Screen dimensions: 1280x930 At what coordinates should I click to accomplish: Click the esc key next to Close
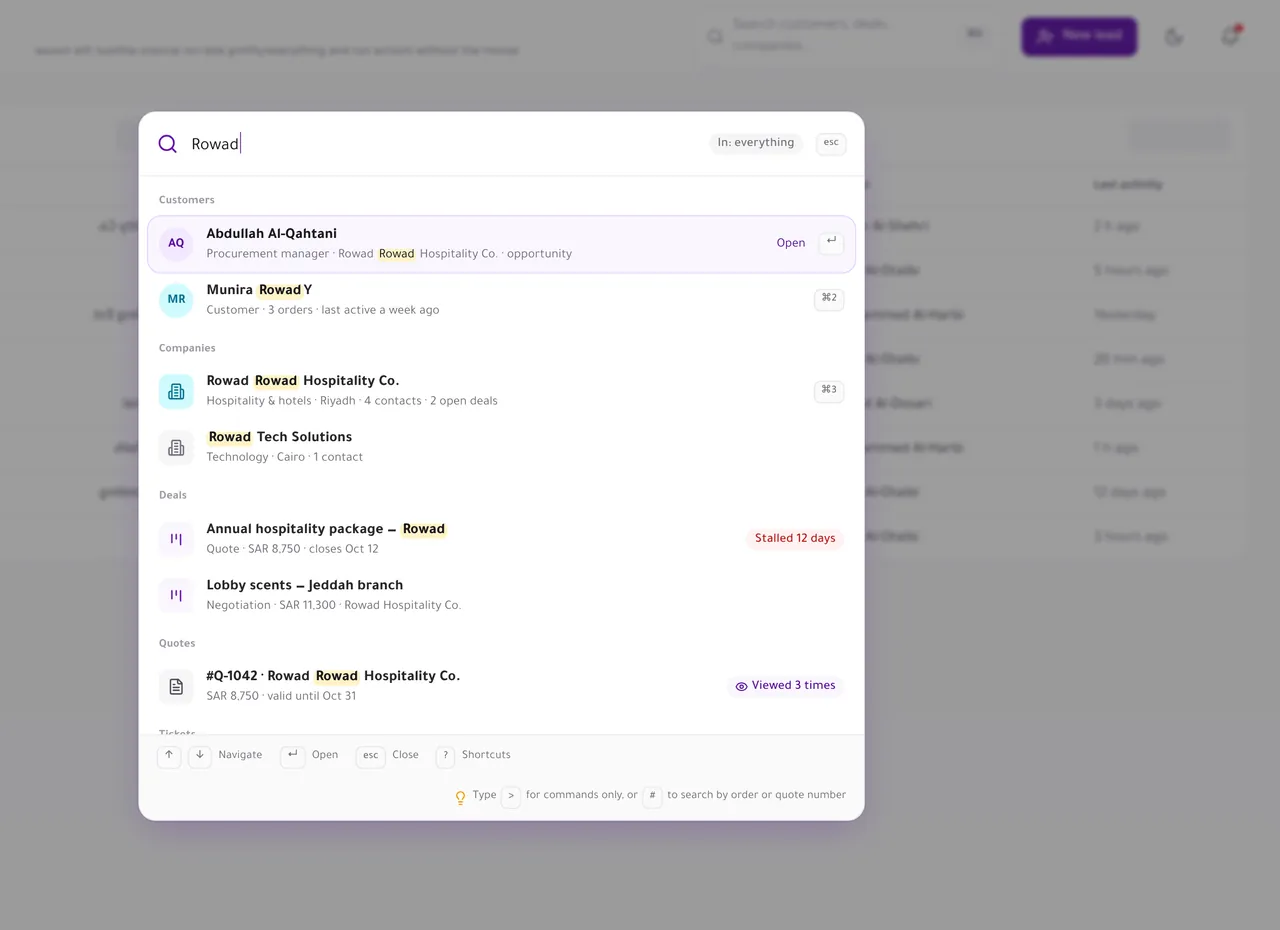[370, 756]
